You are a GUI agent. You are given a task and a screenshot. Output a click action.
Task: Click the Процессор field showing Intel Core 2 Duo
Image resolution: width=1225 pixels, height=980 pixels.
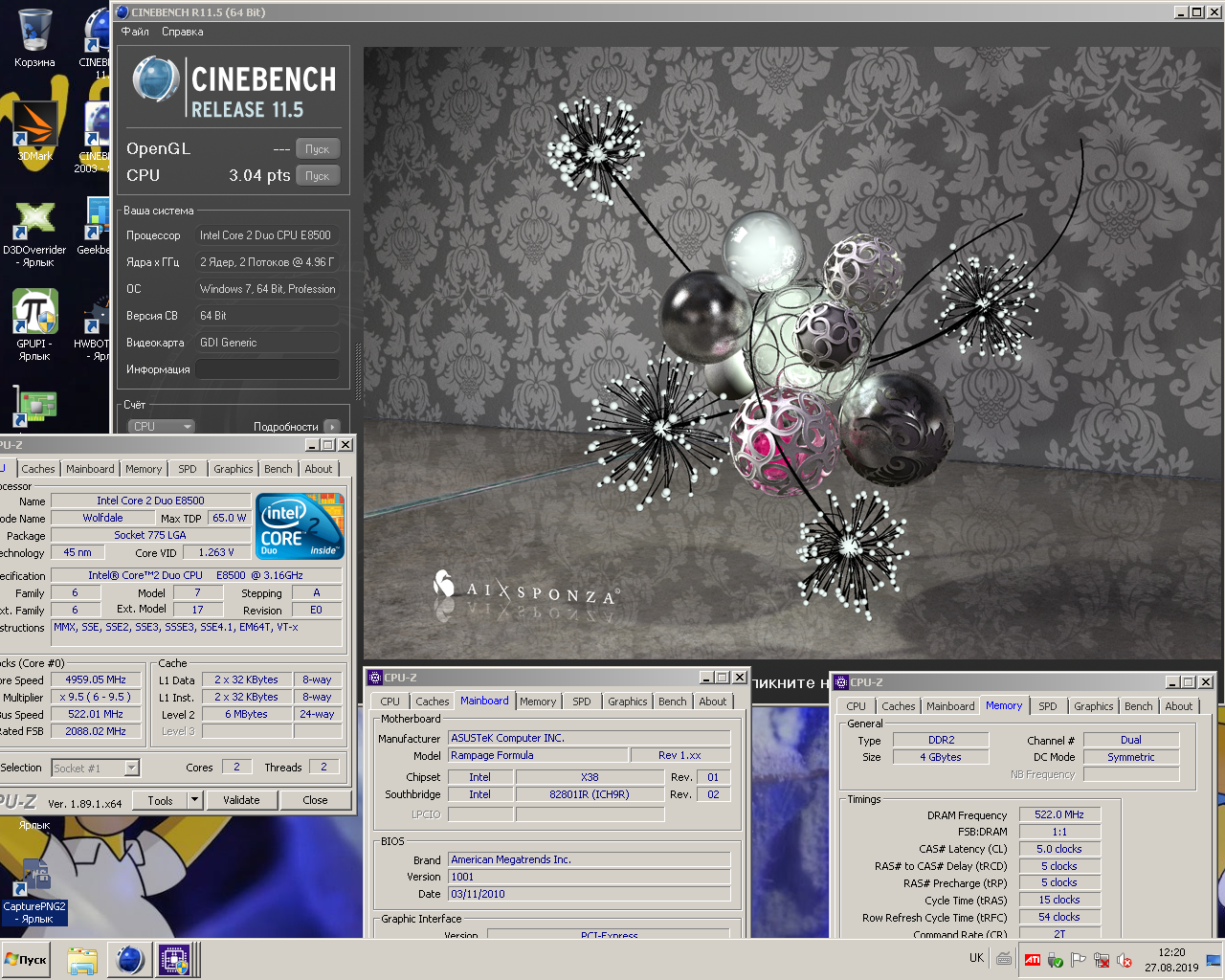[267, 235]
